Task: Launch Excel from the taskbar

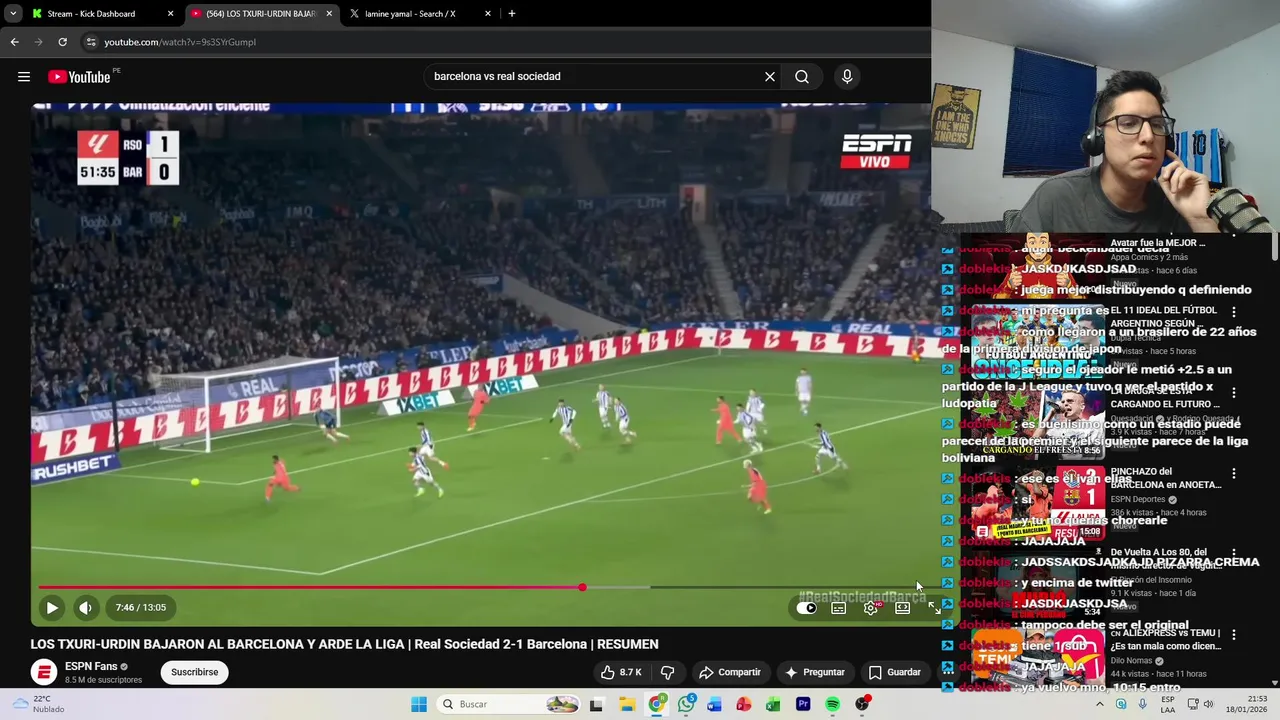Action: 773,704
